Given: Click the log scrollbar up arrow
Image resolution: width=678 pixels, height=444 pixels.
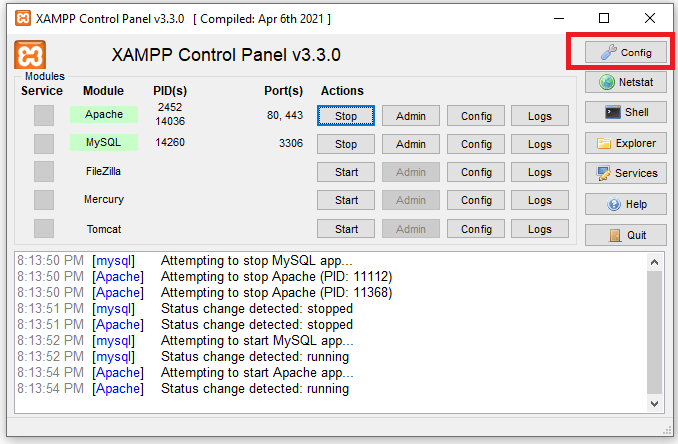Looking at the screenshot, I should (x=654, y=262).
